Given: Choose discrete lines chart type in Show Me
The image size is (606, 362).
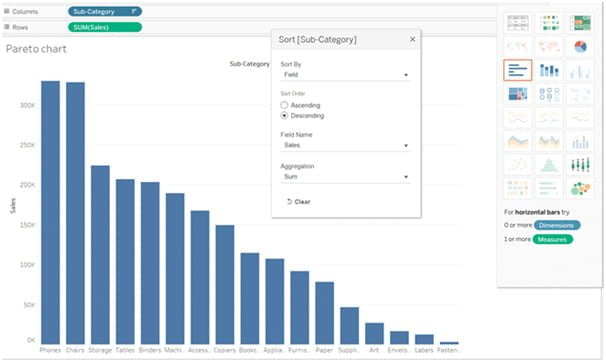Looking at the screenshot, I should pos(549,117).
